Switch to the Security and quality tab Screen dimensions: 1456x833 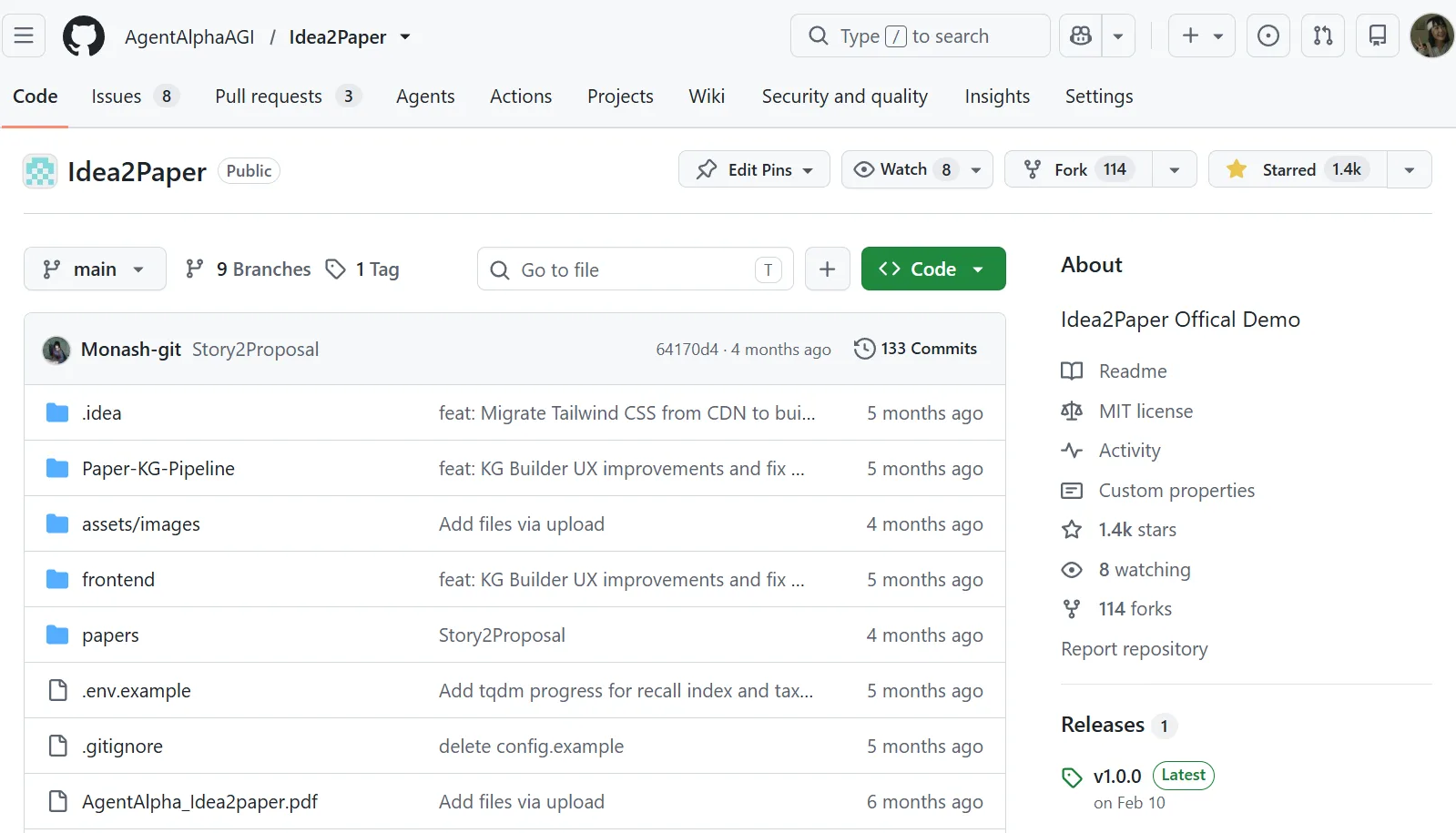click(x=845, y=97)
